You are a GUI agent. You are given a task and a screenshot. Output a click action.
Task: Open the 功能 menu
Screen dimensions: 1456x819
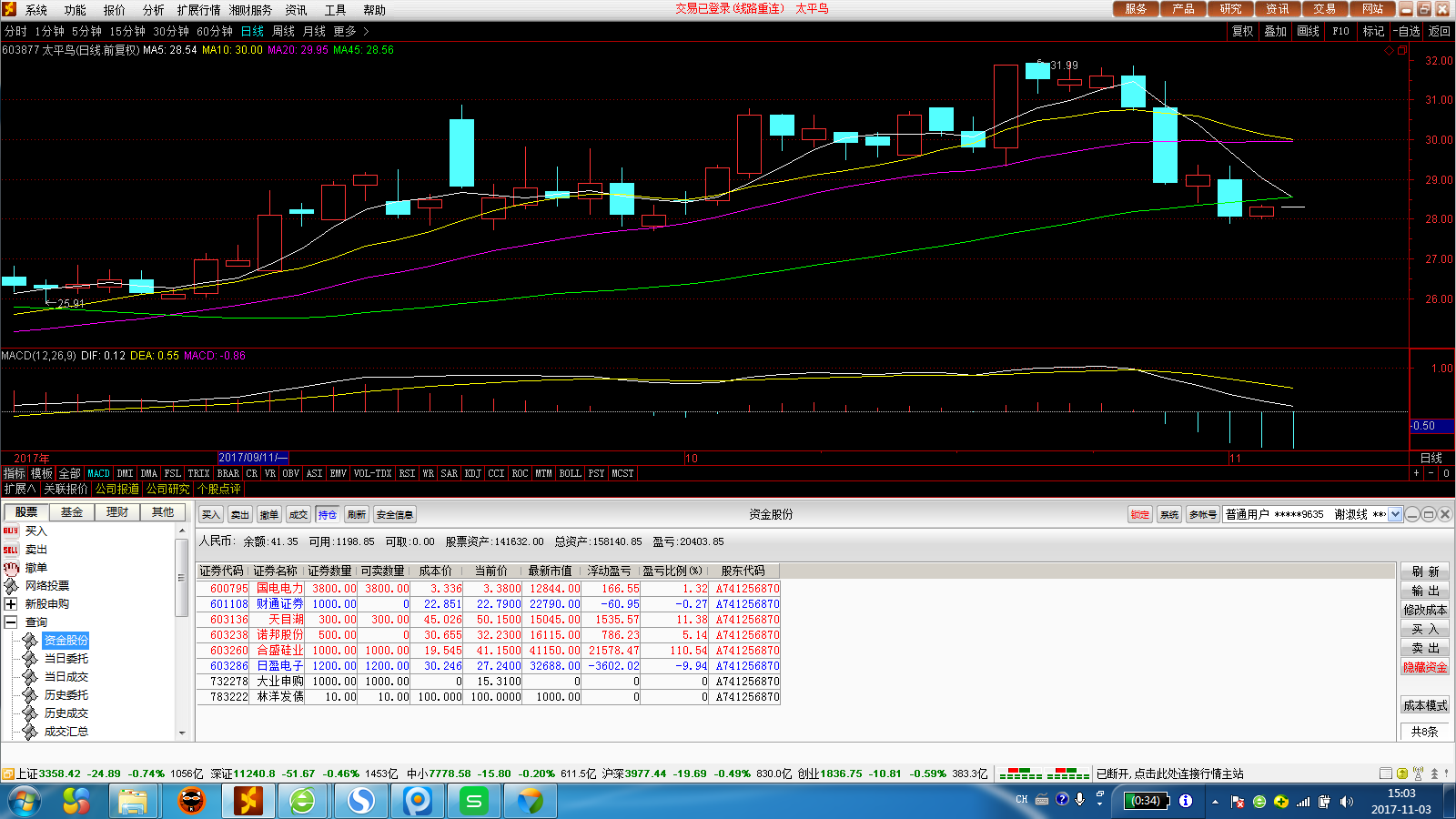tap(75, 10)
